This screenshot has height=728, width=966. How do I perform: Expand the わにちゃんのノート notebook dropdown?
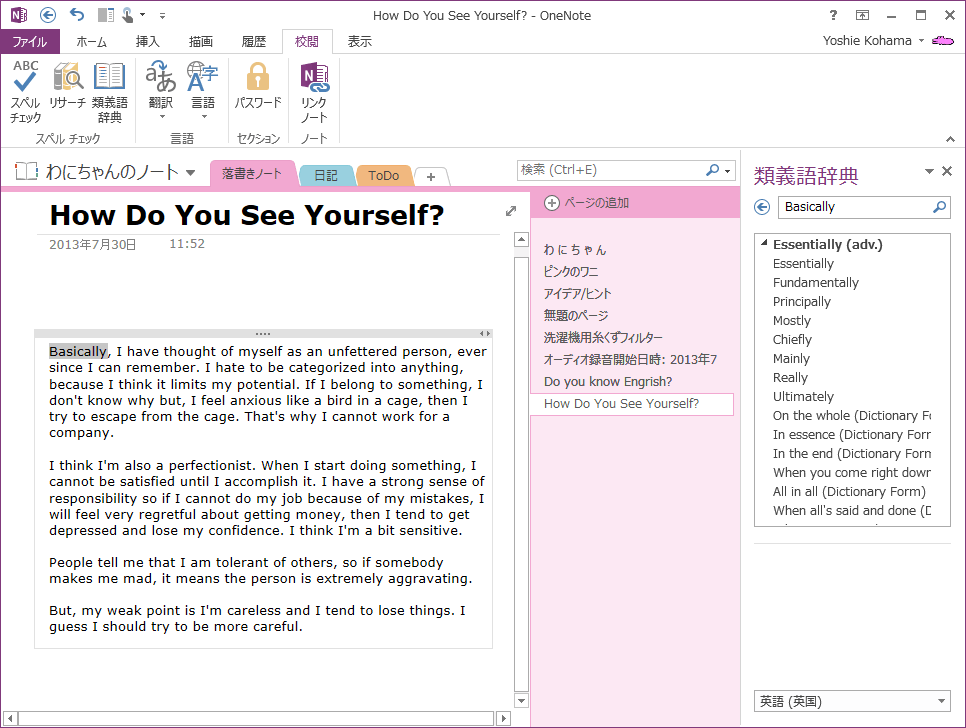190,172
